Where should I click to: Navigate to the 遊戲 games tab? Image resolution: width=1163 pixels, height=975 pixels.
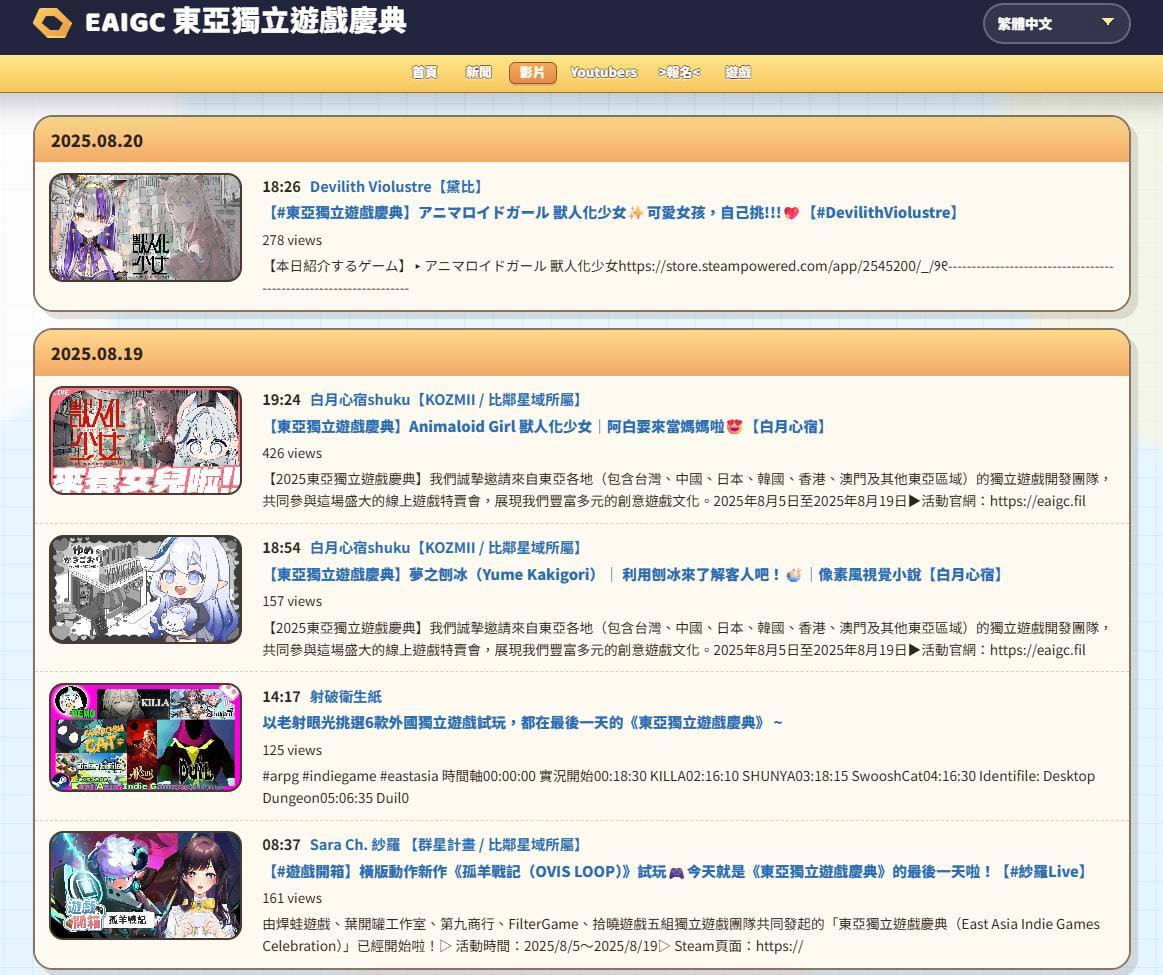[x=738, y=72]
